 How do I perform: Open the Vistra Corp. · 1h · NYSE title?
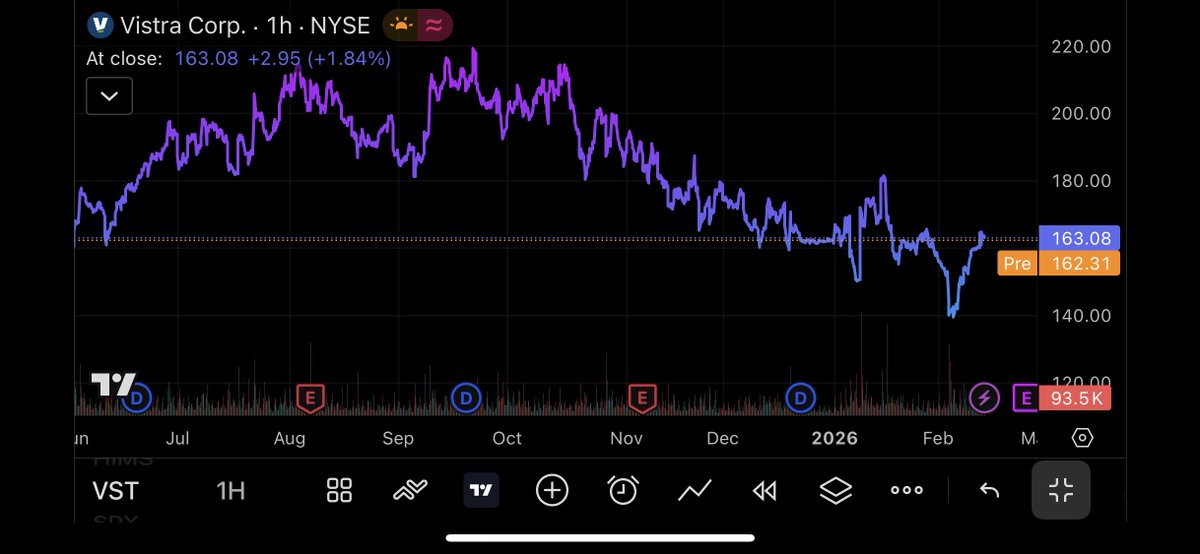[246, 25]
